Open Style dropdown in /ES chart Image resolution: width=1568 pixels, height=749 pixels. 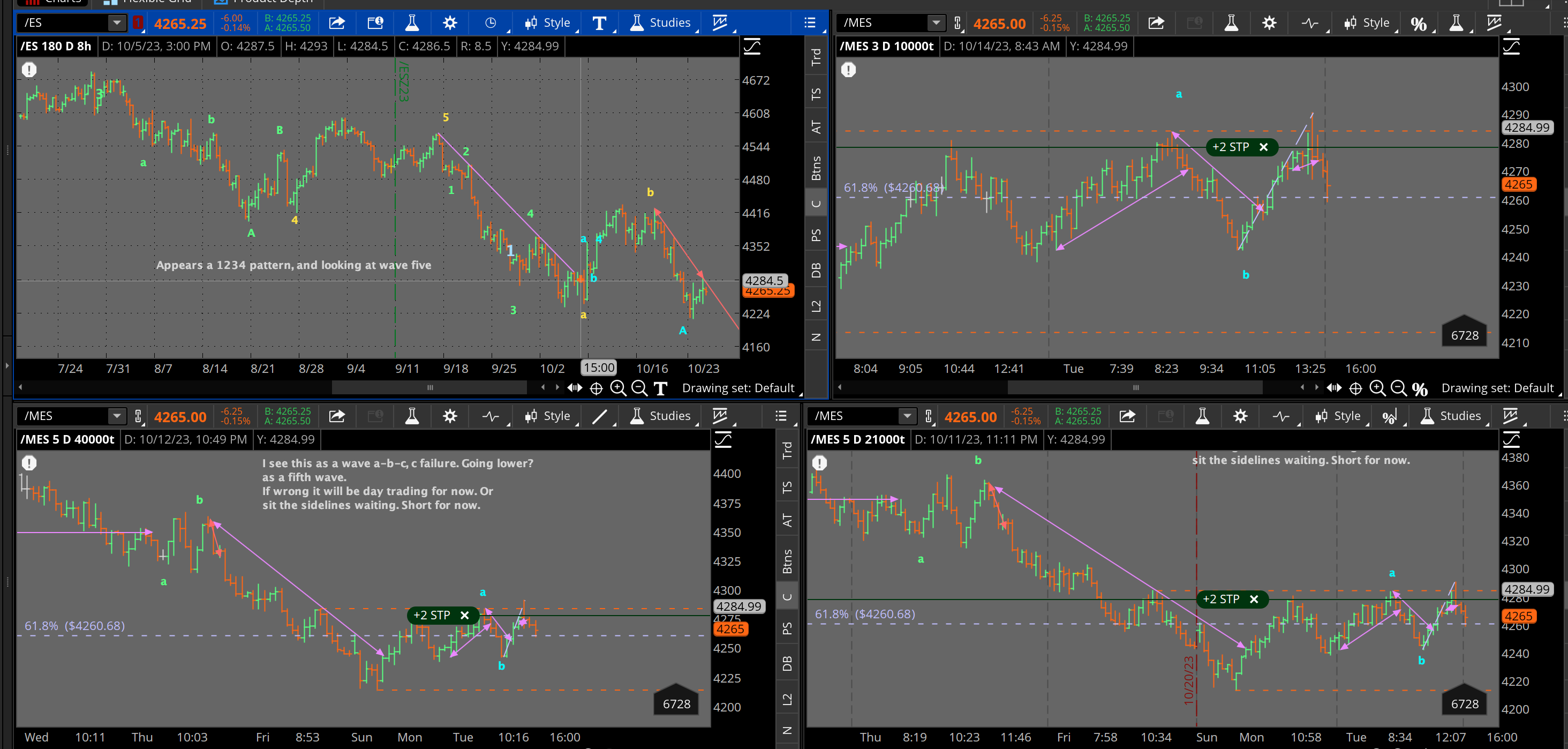(548, 23)
